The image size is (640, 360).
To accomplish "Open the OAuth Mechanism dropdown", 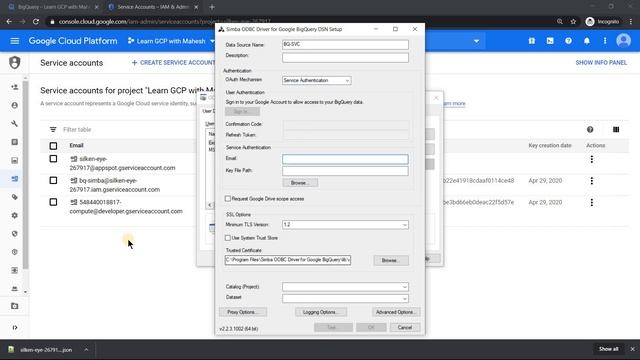I will click(316, 80).
